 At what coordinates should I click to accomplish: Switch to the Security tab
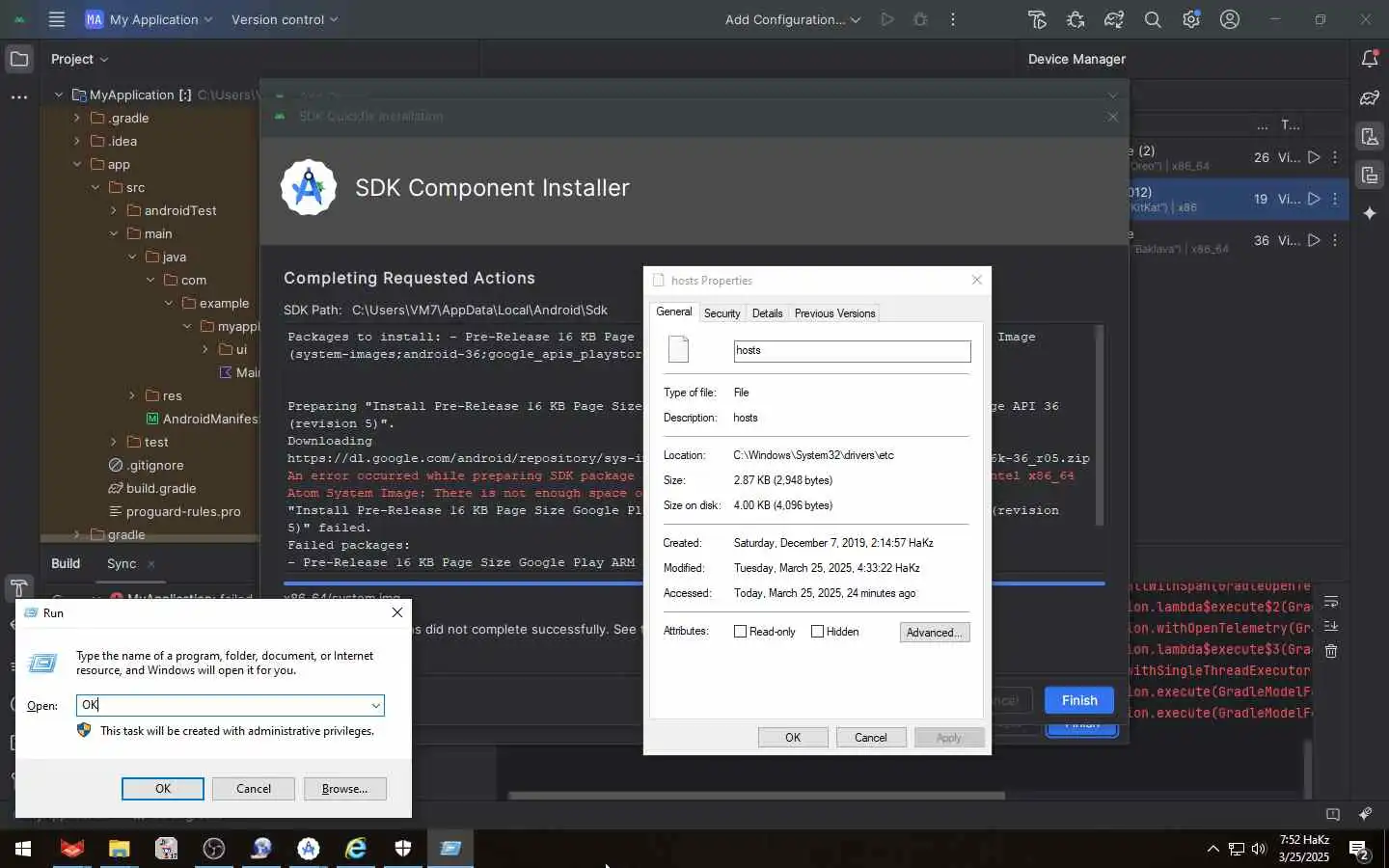[x=722, y=313]
